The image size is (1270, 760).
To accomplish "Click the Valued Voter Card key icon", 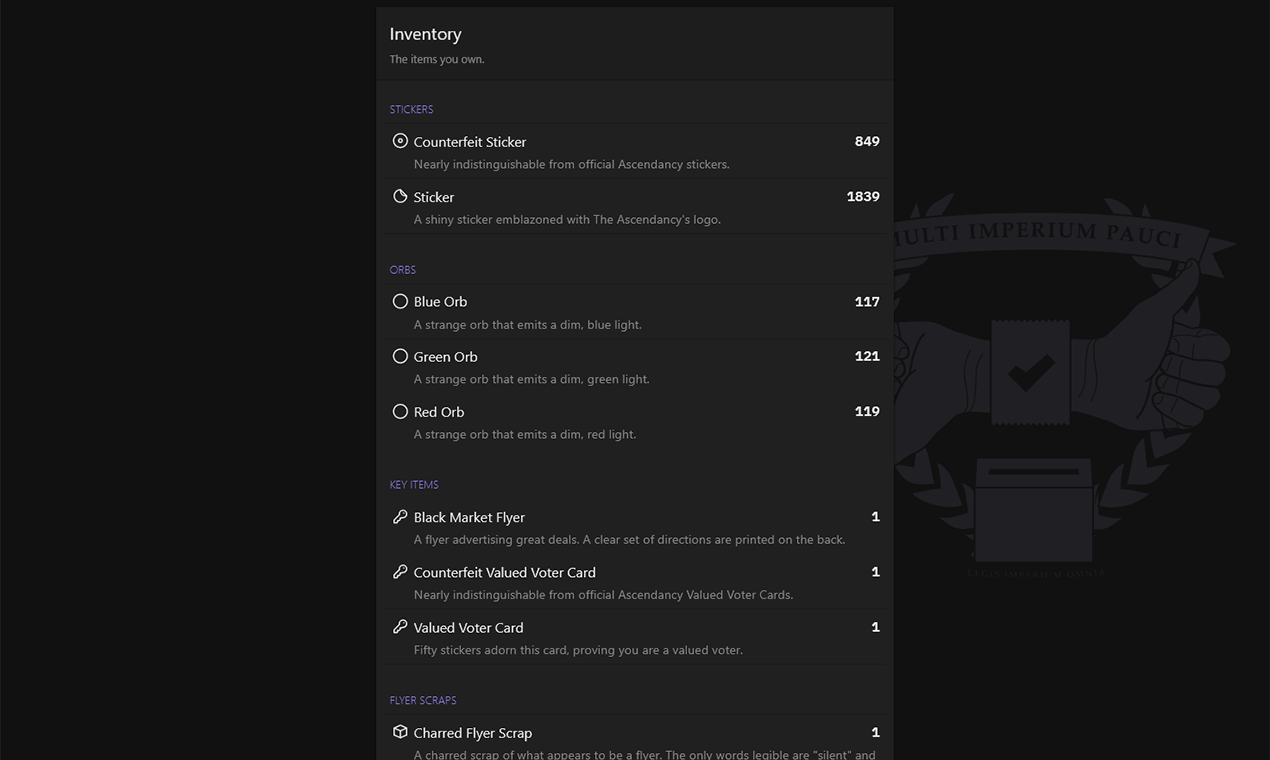I will pyautogui.click(x=400, y=627).
